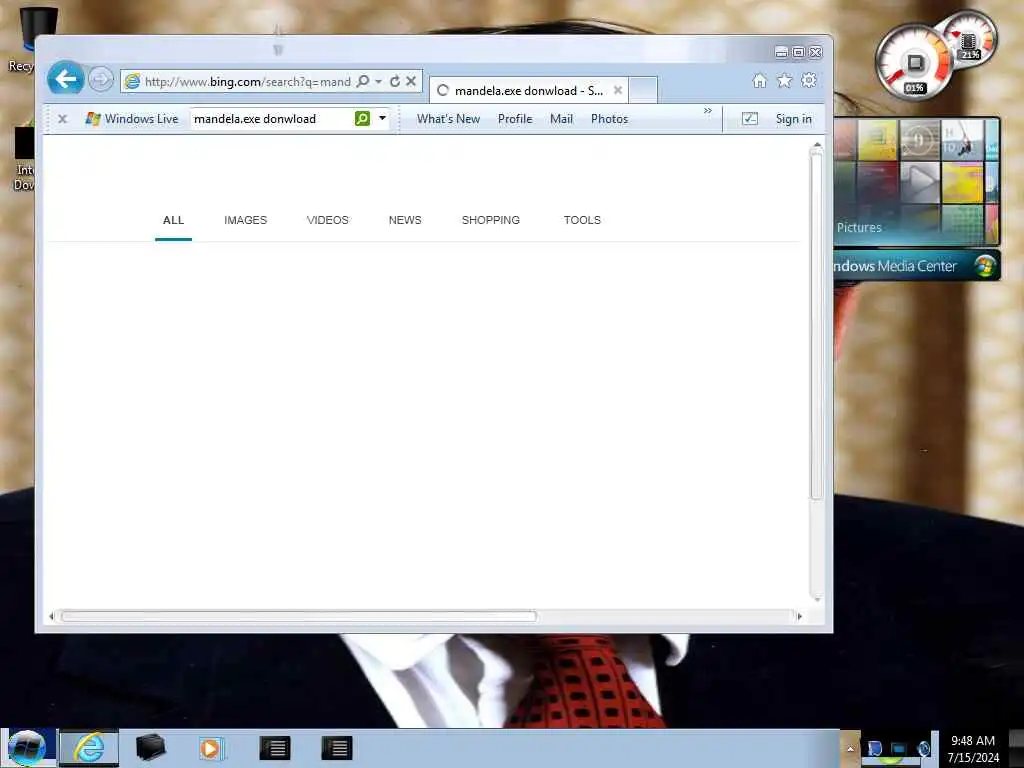The width and height of the screenshot is (1024, 768).
Task: Switch to VIDEOS results
Action: pyautogui.click(x=328, y=220)
